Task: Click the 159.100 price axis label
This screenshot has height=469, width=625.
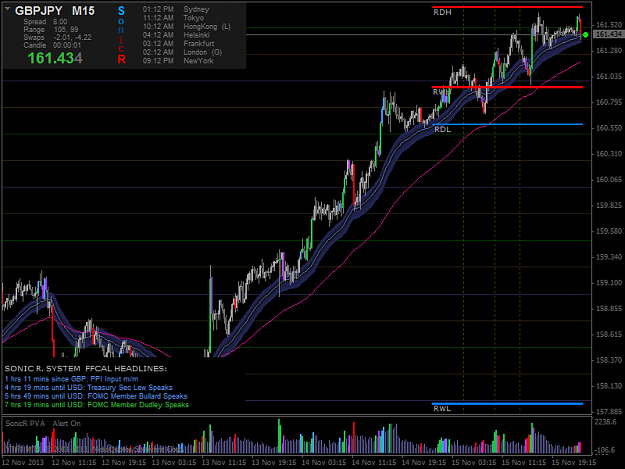Action: pyautogui.click(x=608, y=283)
